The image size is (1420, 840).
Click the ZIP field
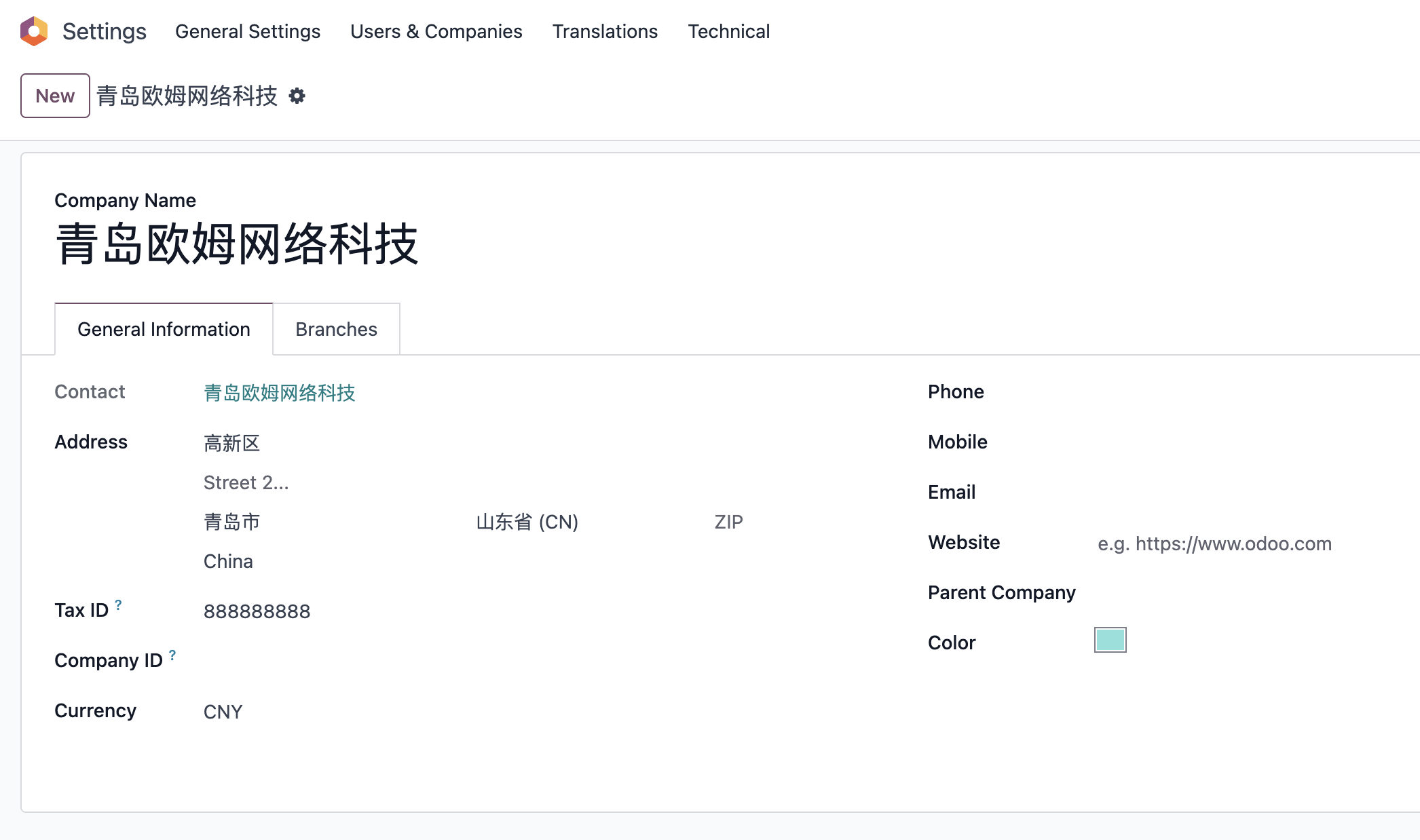click(x=730, y=522)
